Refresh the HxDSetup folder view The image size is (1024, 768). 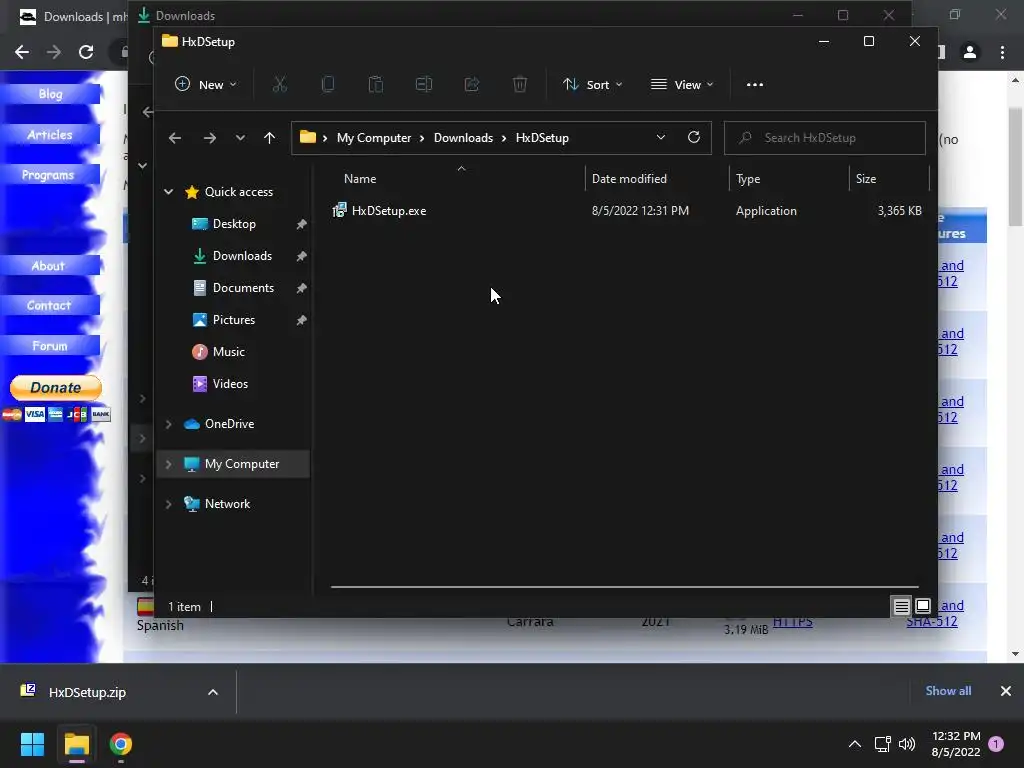pos(694,137)
